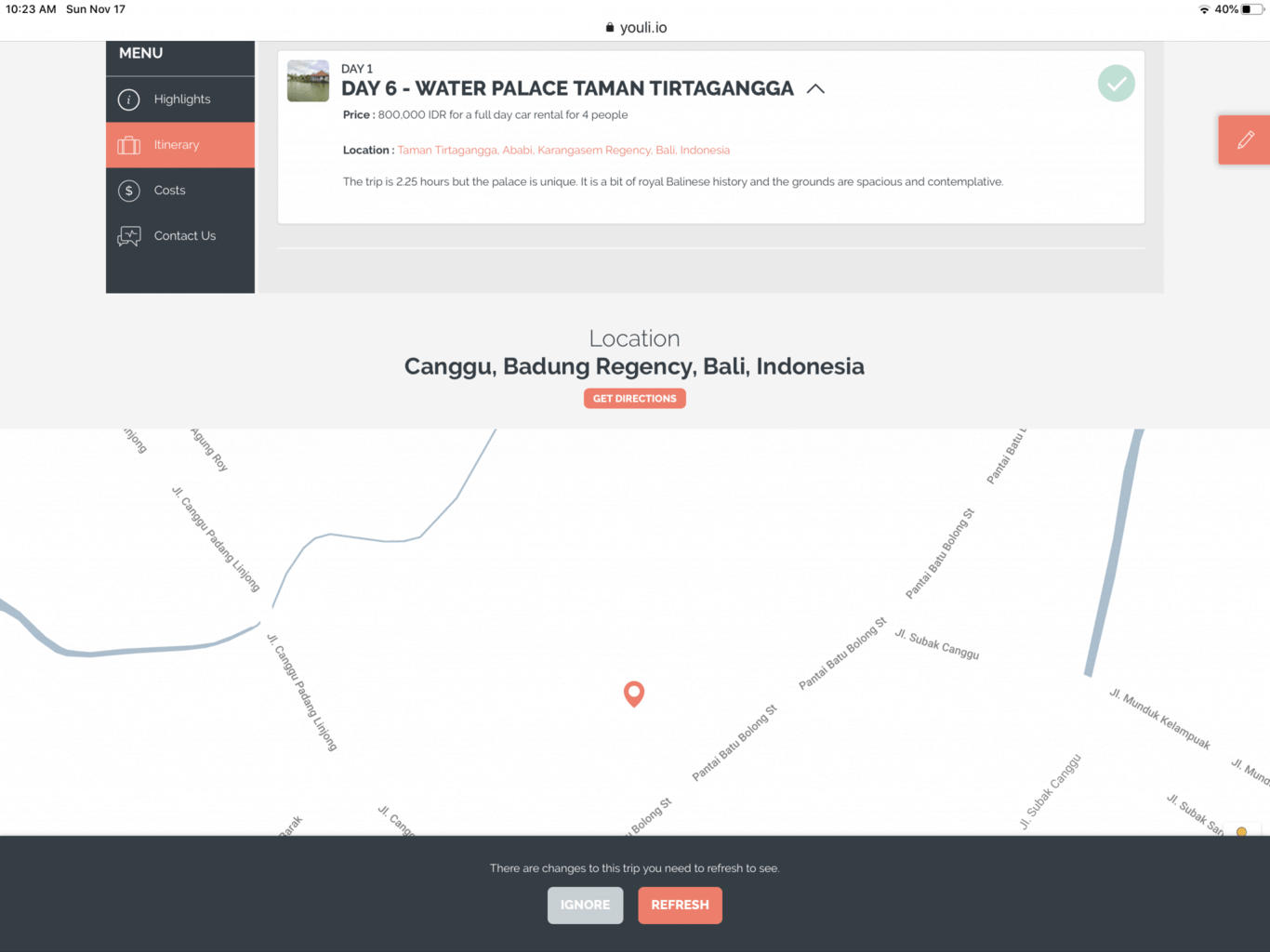Click the Pantai Batu Bolong St map label
The image size is (1270, 952).
[842, 654]
